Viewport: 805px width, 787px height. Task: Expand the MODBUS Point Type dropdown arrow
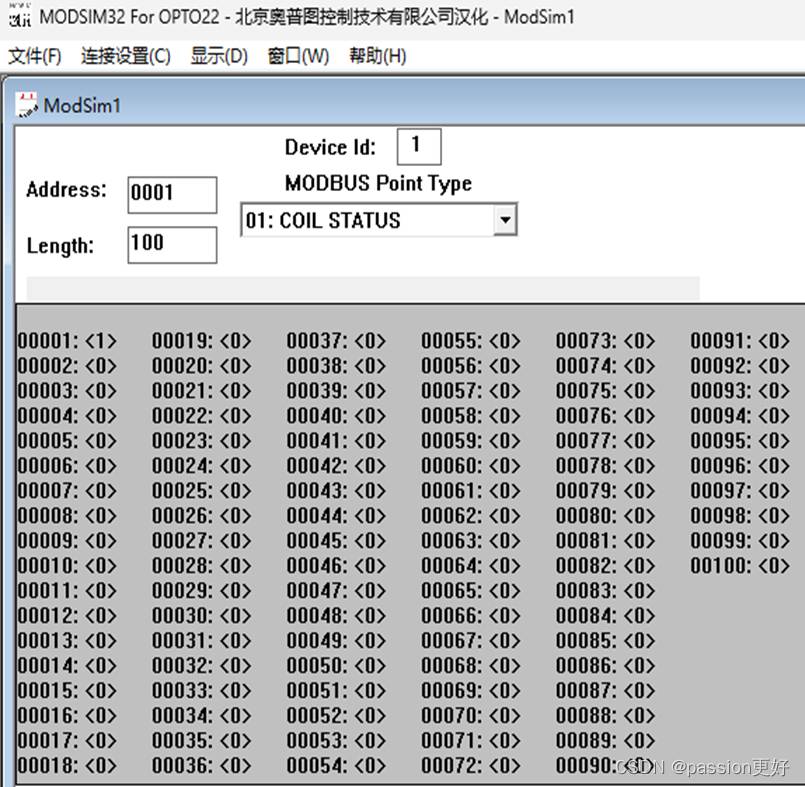[x=505, y=220]
